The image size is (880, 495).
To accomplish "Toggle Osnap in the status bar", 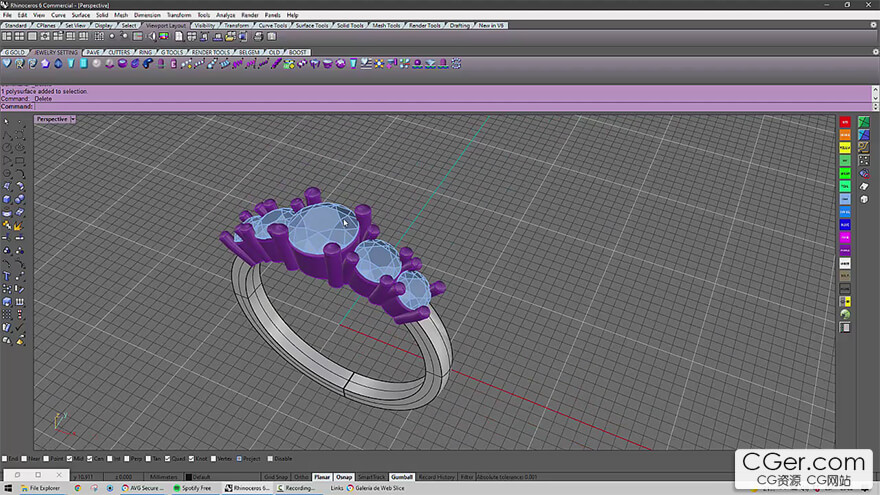I will pos(344,477).
